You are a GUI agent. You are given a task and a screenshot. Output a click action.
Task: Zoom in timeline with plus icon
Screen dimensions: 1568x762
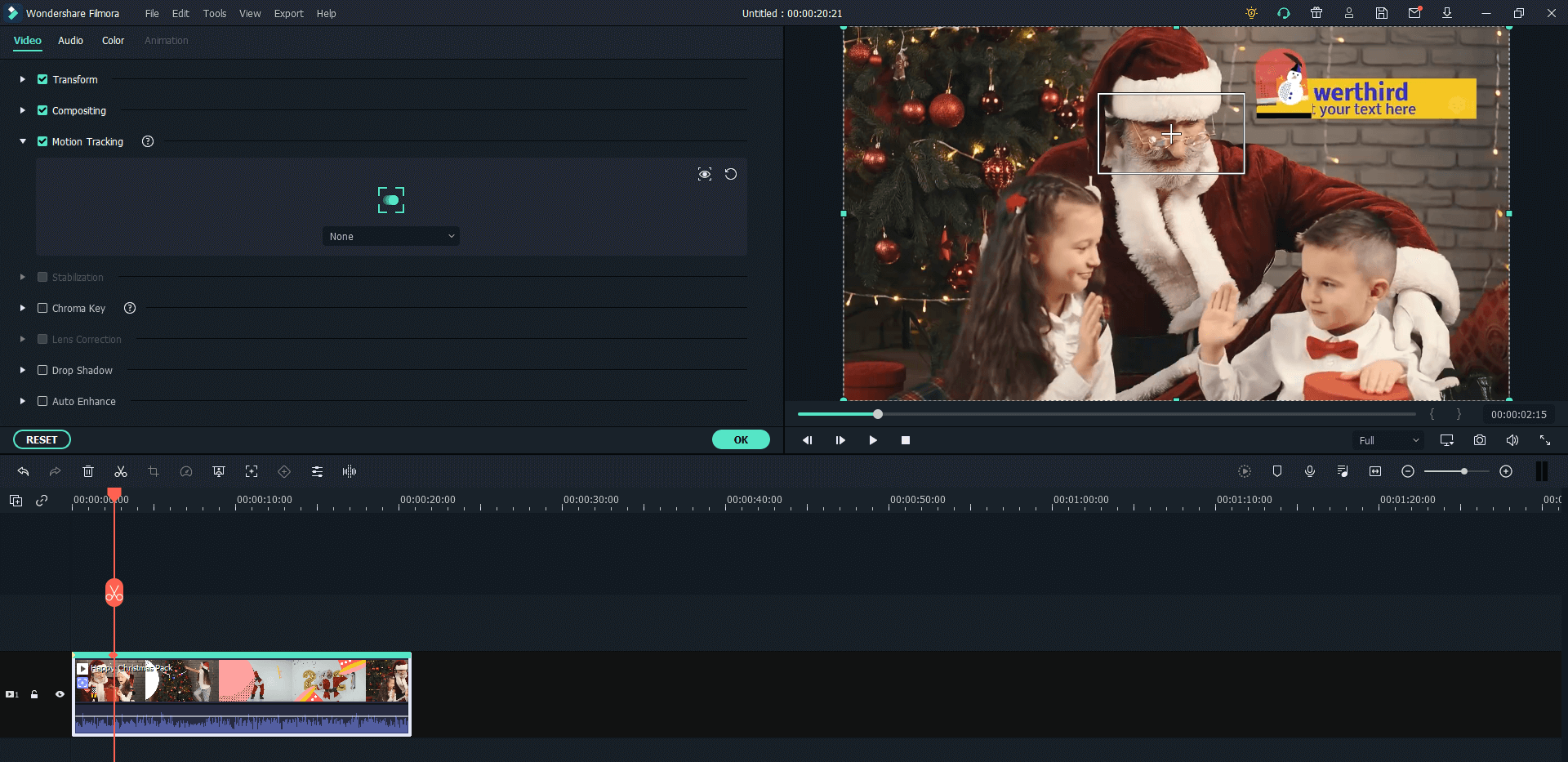(1506, 471)
